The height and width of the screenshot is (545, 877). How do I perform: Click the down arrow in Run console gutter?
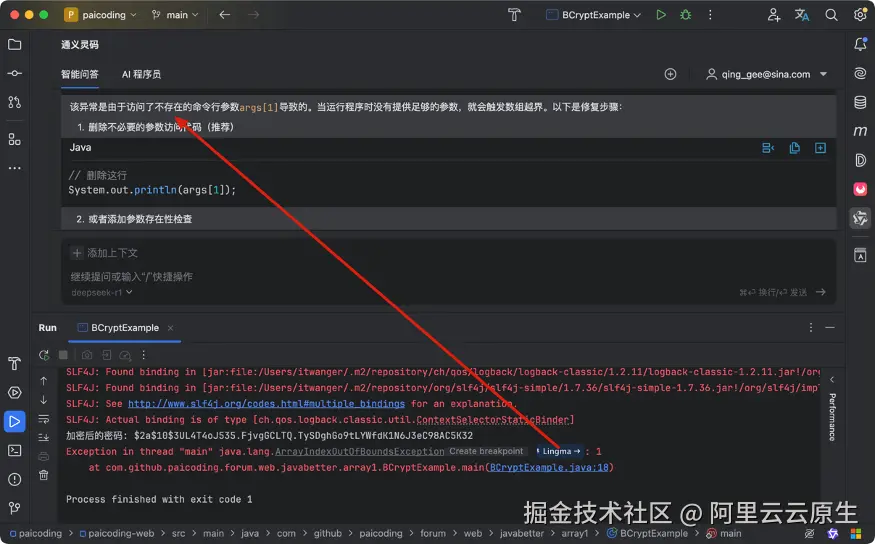(44, 400)
